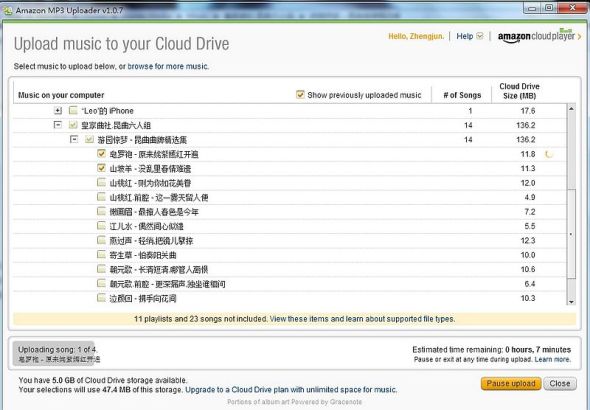Minimize the Amazon MP3 Uploader window
590x410 pixels.
[x=532, y=8]
